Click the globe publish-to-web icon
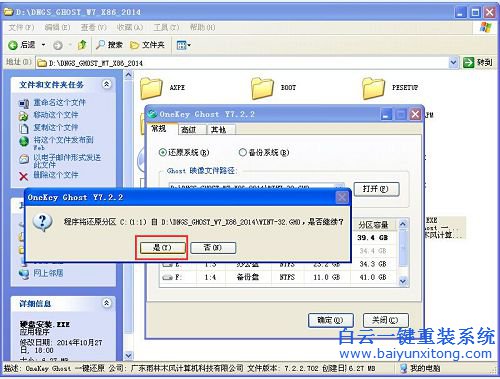The width and height of the screenshot is (500, 379). coord(24,141)
